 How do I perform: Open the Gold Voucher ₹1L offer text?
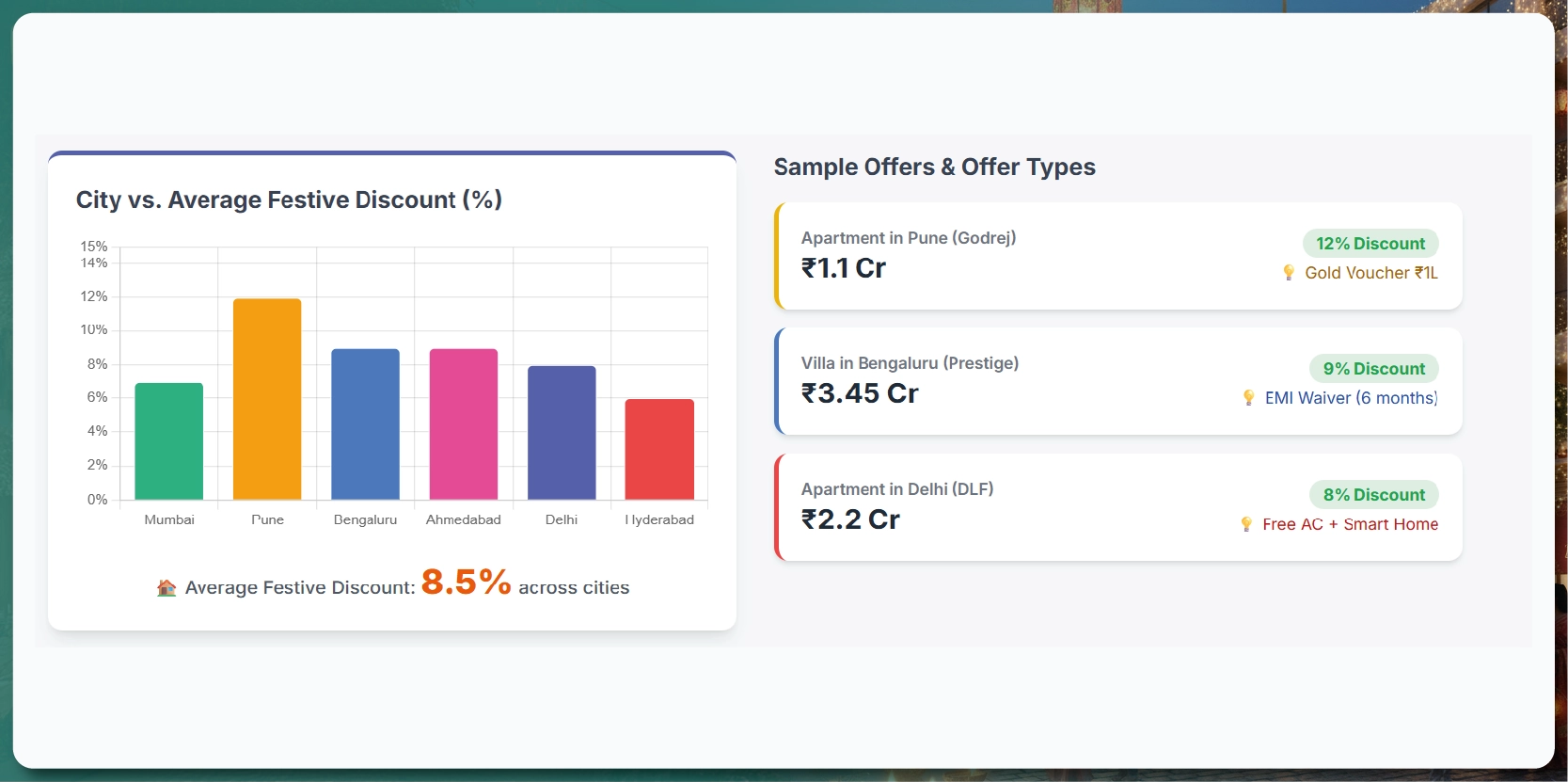point(1371,273)
